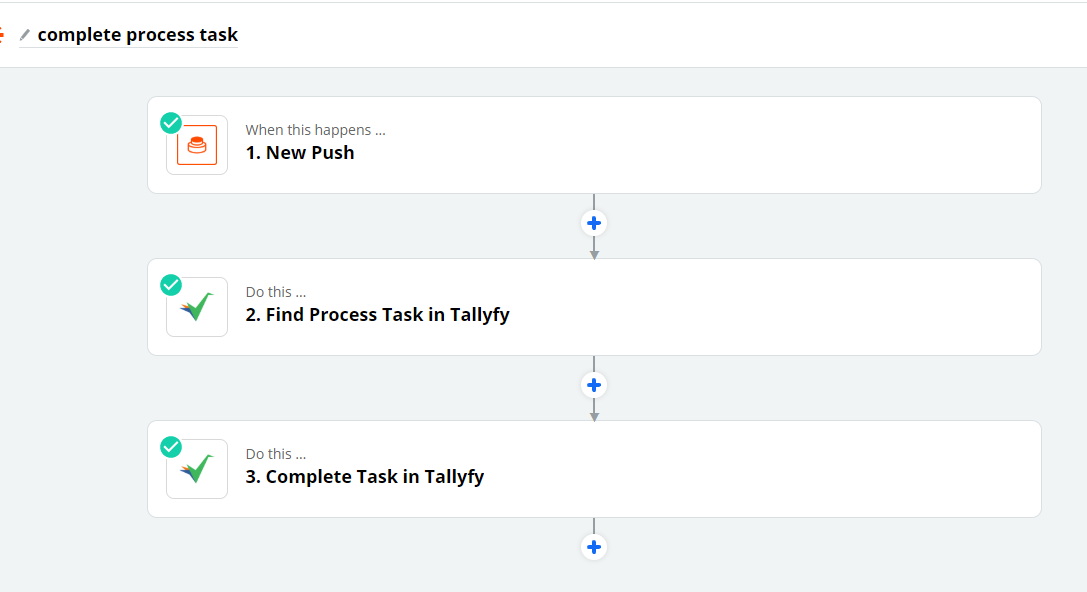Click the pencil icon to rename the Zap
Image resolution: width=1087 pixels, height=592 pixels.
25,33
